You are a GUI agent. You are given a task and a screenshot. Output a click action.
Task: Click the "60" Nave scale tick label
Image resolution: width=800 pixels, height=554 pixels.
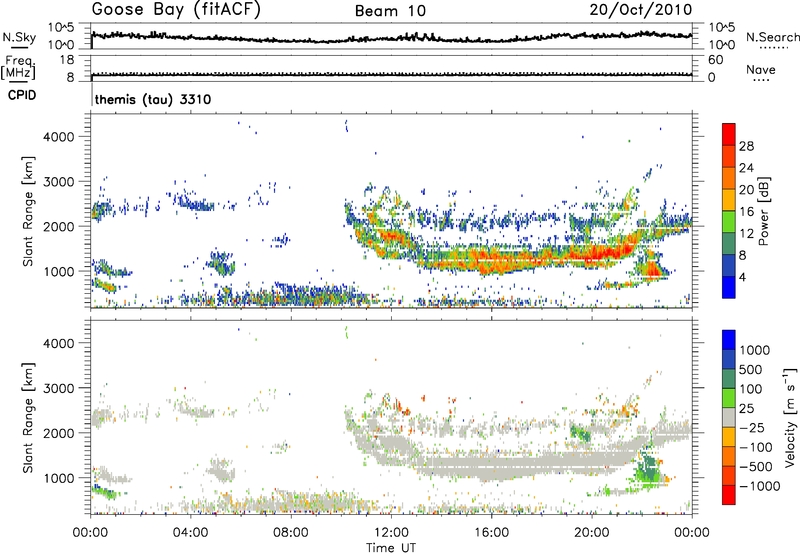point(715,60)
